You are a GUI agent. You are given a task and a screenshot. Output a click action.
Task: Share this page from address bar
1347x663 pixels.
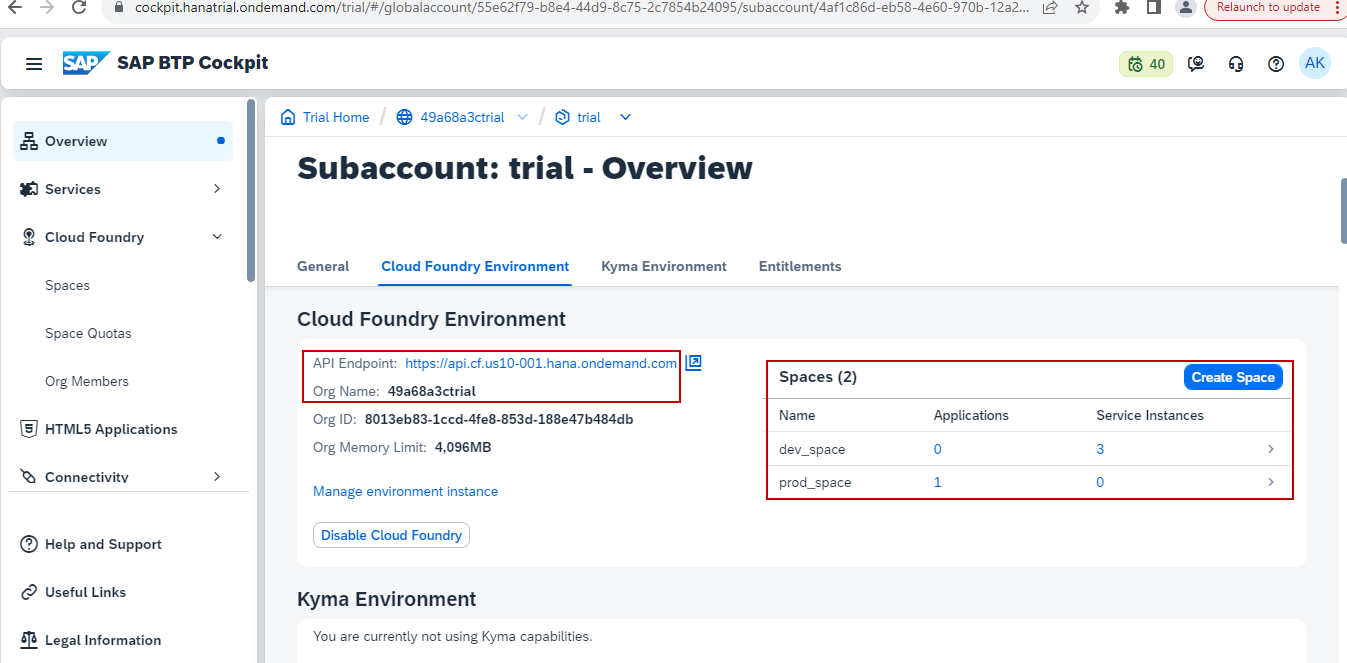[1050, 7]
